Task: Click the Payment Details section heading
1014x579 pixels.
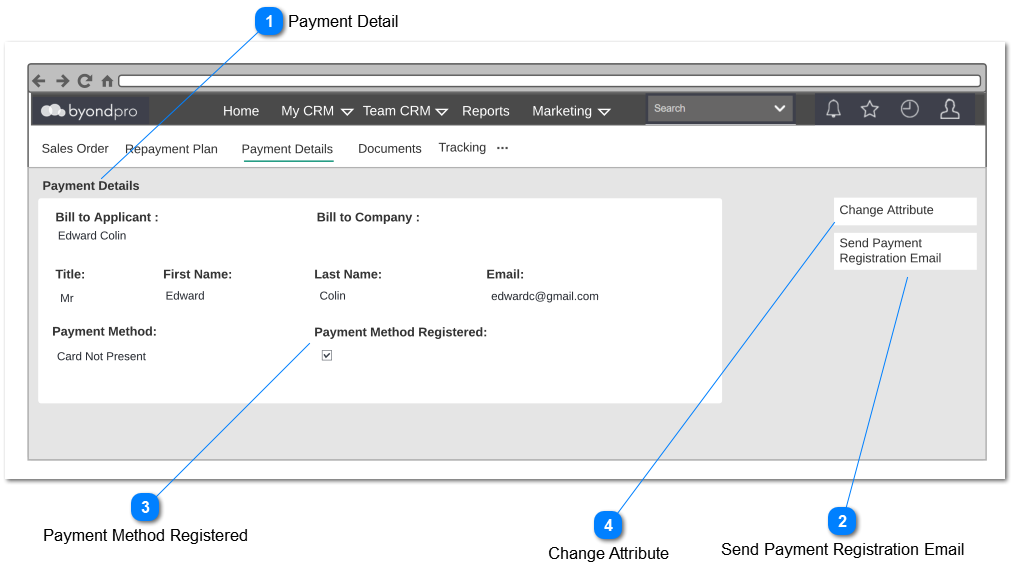Action: 91,186
